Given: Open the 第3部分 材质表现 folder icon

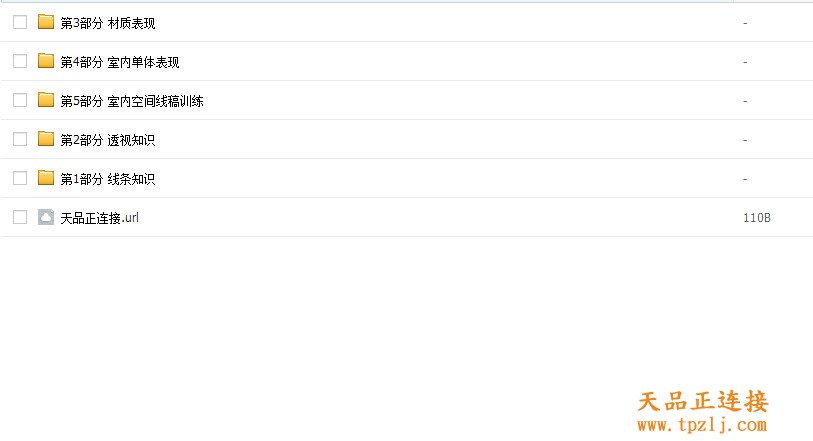Looking at the screenshot, I should click(46, 22).
